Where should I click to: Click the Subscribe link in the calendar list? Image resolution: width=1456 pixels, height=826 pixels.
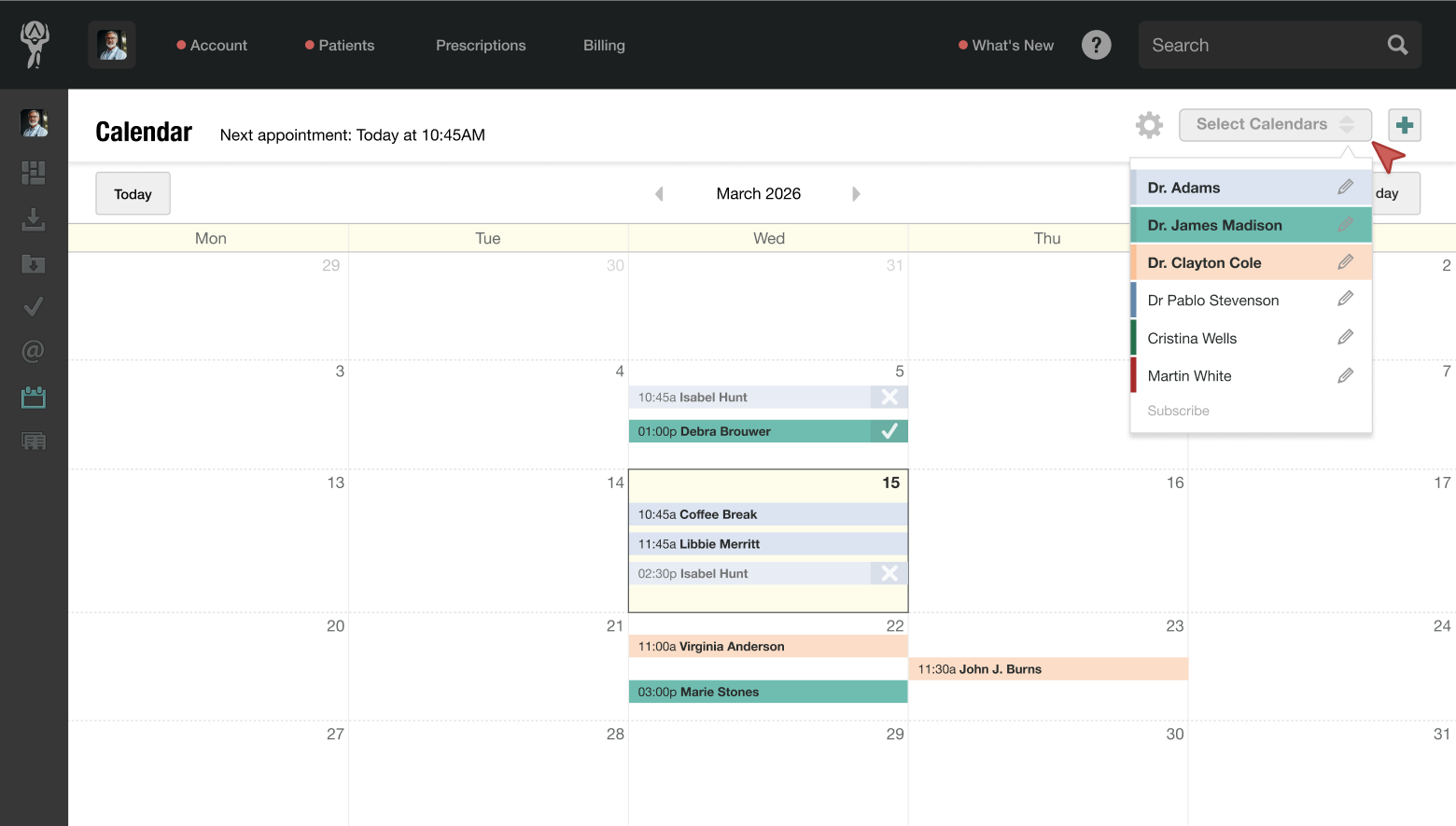(1178, 411)
